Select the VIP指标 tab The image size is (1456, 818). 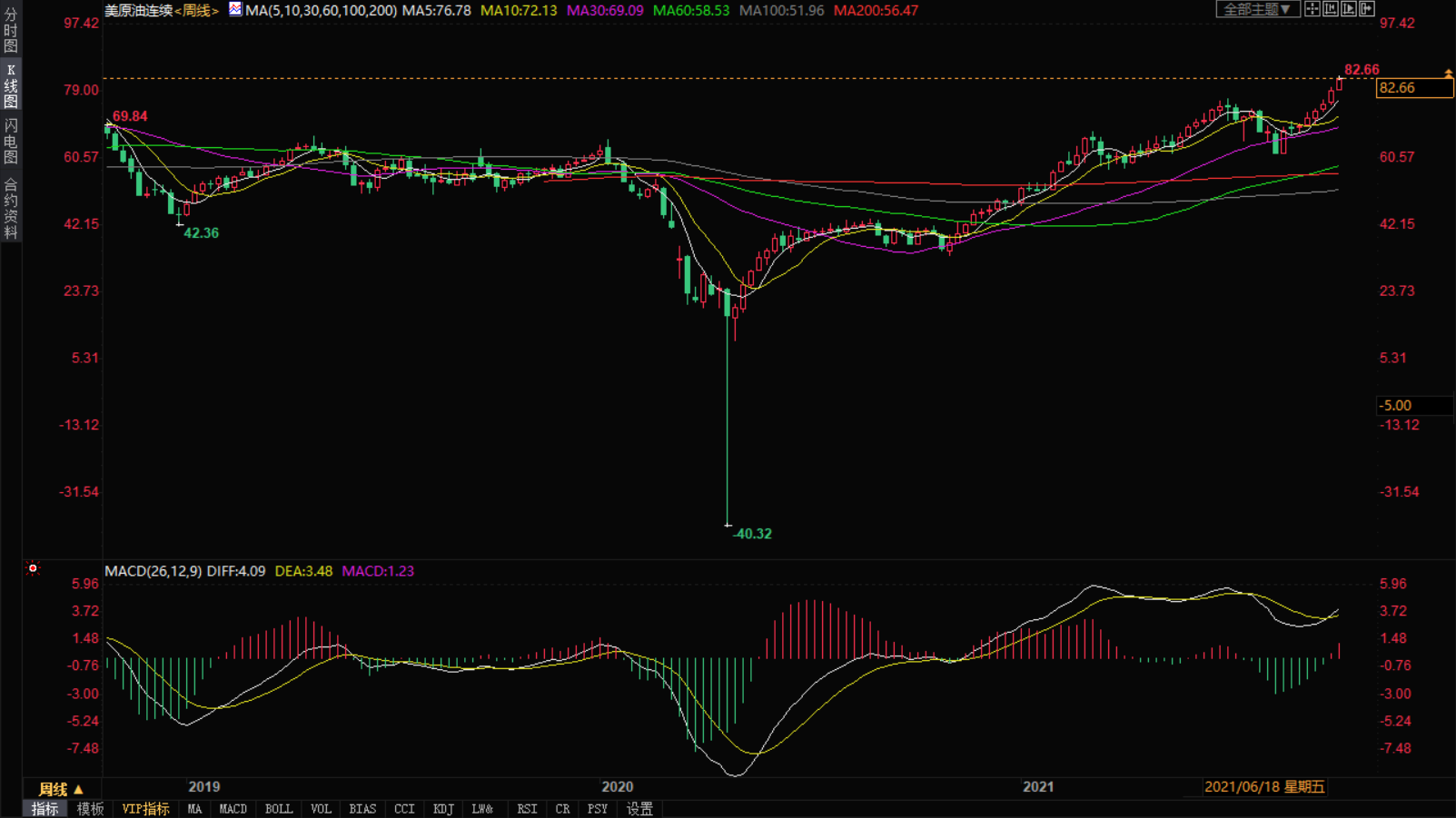(x=145, y=809)
